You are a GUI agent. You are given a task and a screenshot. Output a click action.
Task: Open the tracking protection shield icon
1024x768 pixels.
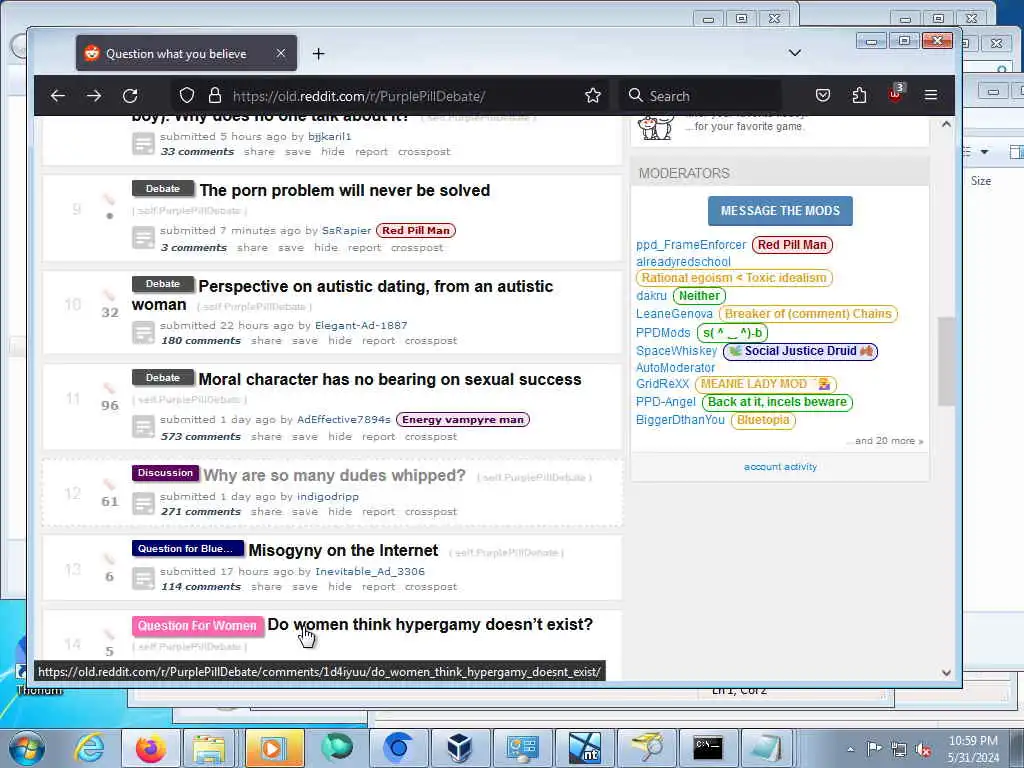[187, 96]
